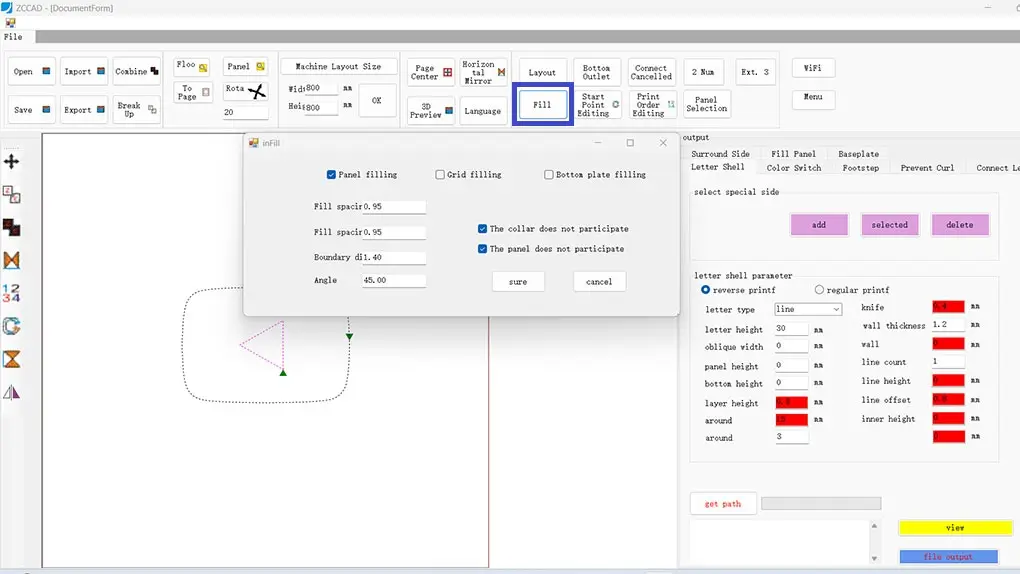Switch to the Surround Side tab

pos(720,154)
